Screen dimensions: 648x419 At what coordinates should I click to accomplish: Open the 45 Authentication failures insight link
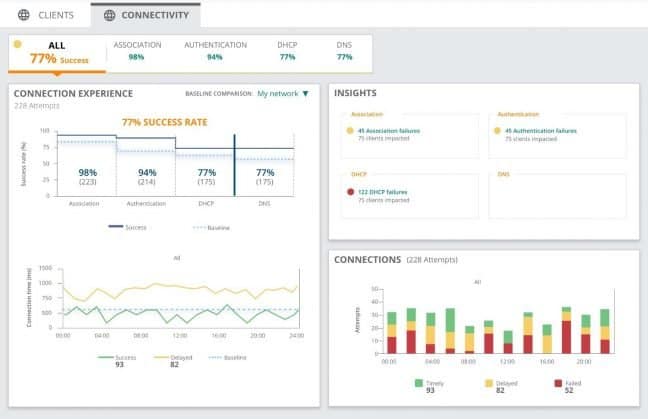click(541, 131)
